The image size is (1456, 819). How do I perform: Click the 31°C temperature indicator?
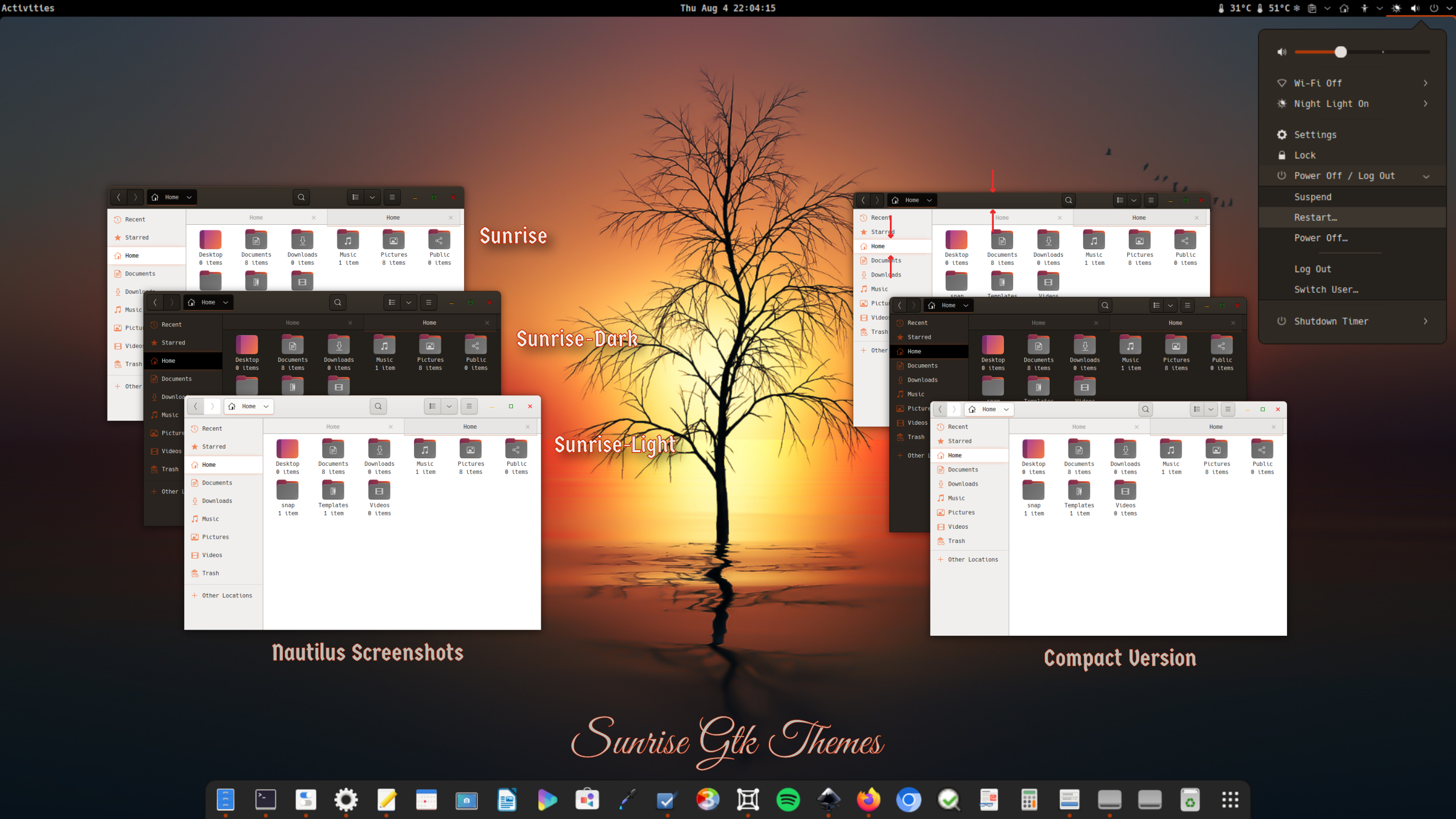(x=1235, y=8)
